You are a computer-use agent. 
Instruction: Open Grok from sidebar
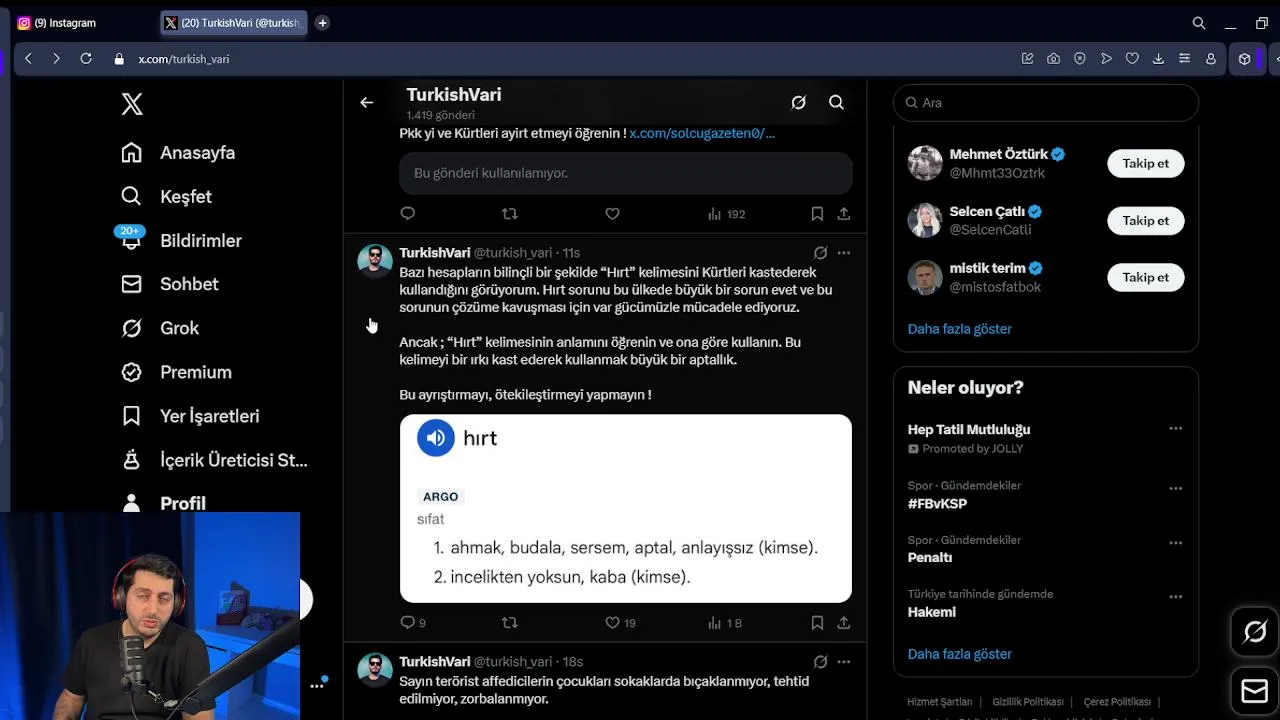point(160,328)
